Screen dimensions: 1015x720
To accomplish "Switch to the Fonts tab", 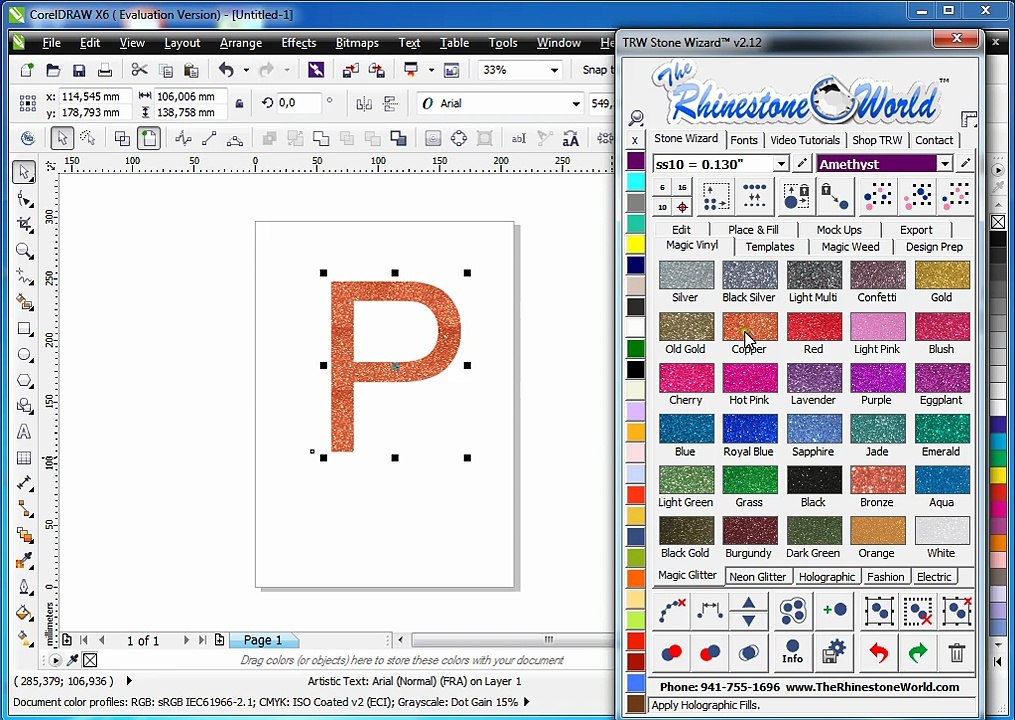I will click(744, 140).
